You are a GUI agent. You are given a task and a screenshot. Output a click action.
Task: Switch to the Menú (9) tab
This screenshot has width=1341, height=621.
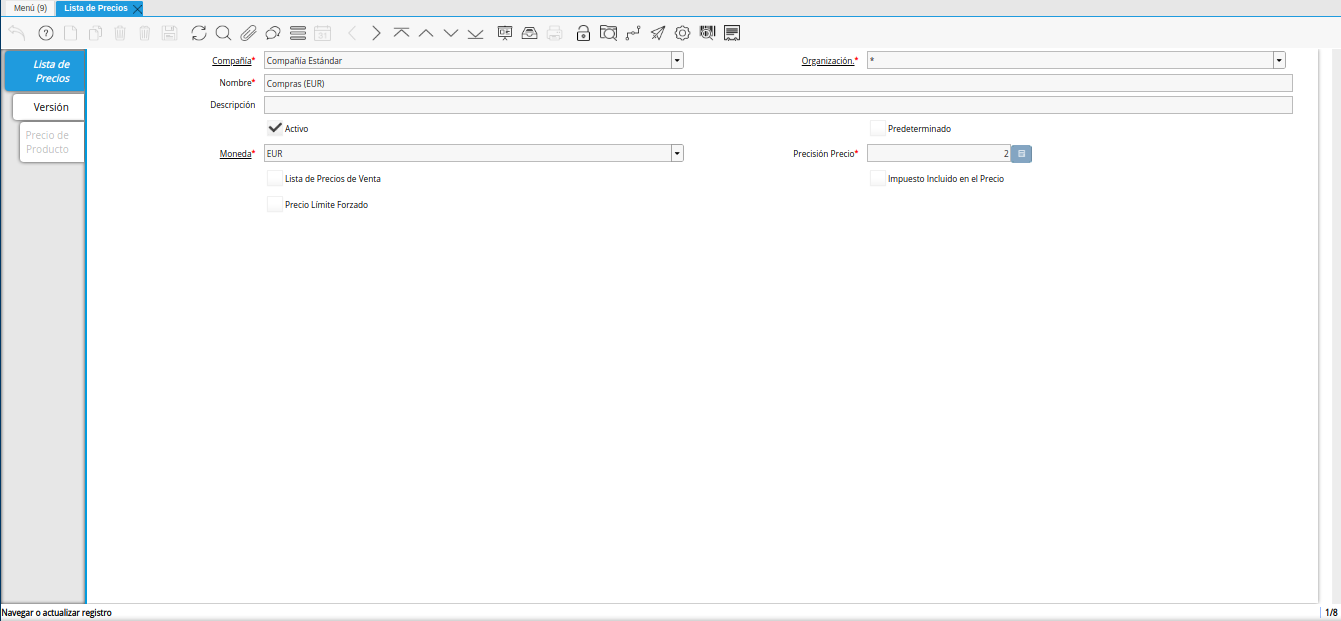30,8
